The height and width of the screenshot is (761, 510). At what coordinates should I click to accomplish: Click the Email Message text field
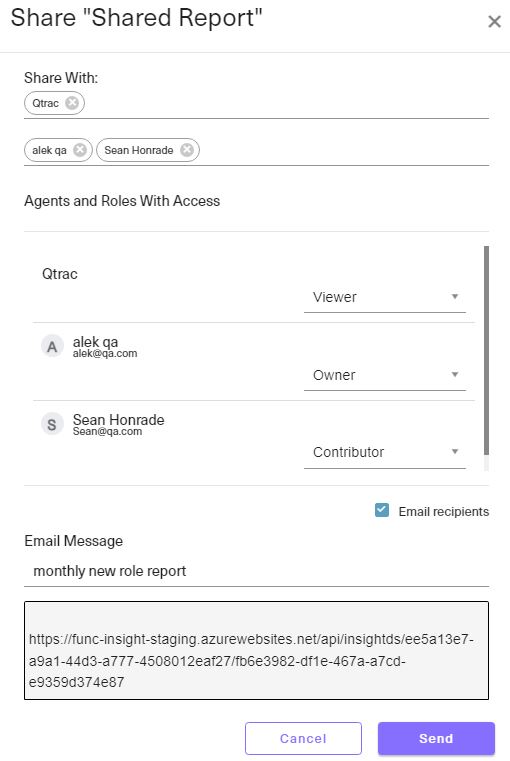click(x=256, y=571)
